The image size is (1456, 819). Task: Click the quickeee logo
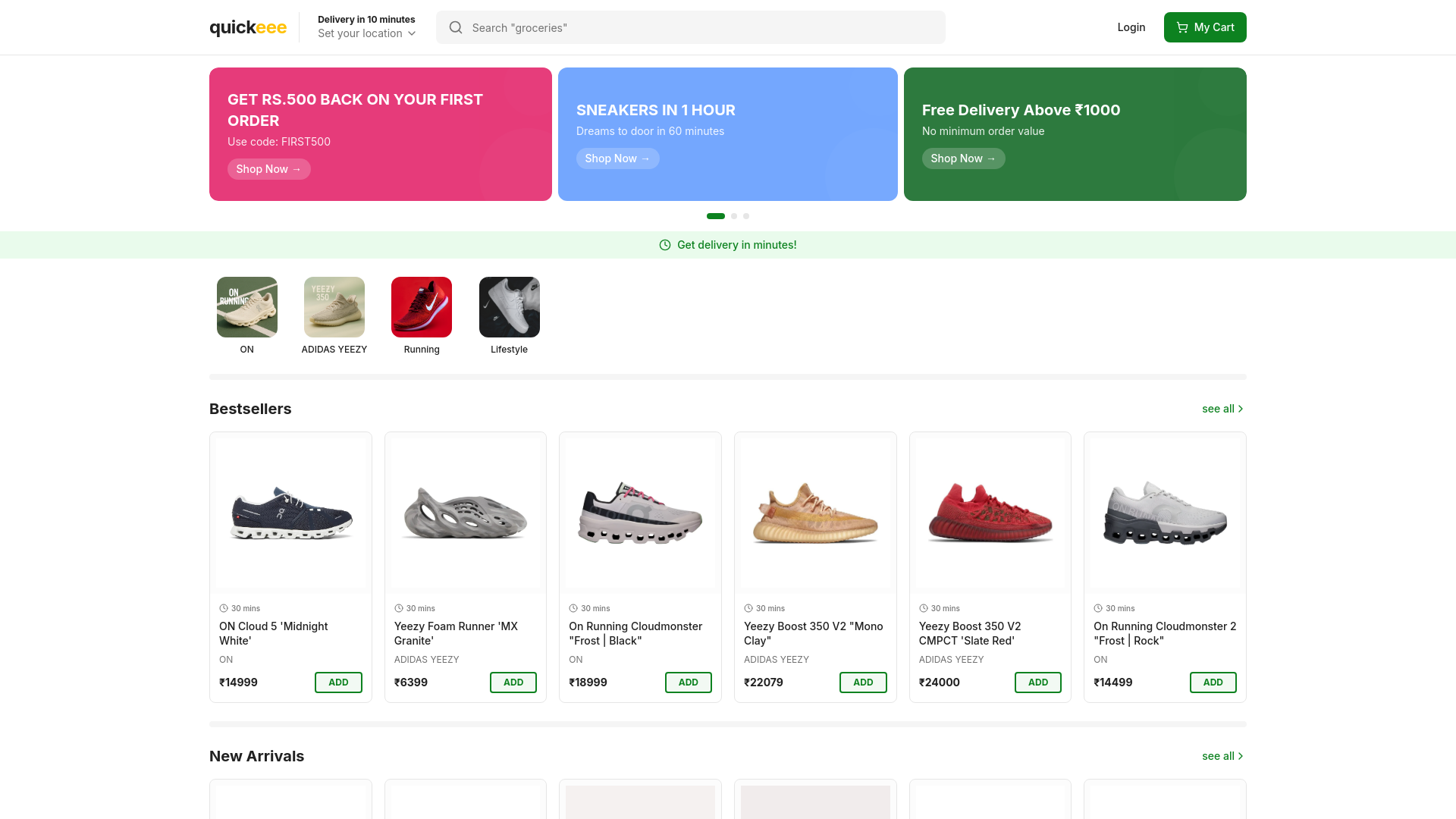tap(247, 27)
